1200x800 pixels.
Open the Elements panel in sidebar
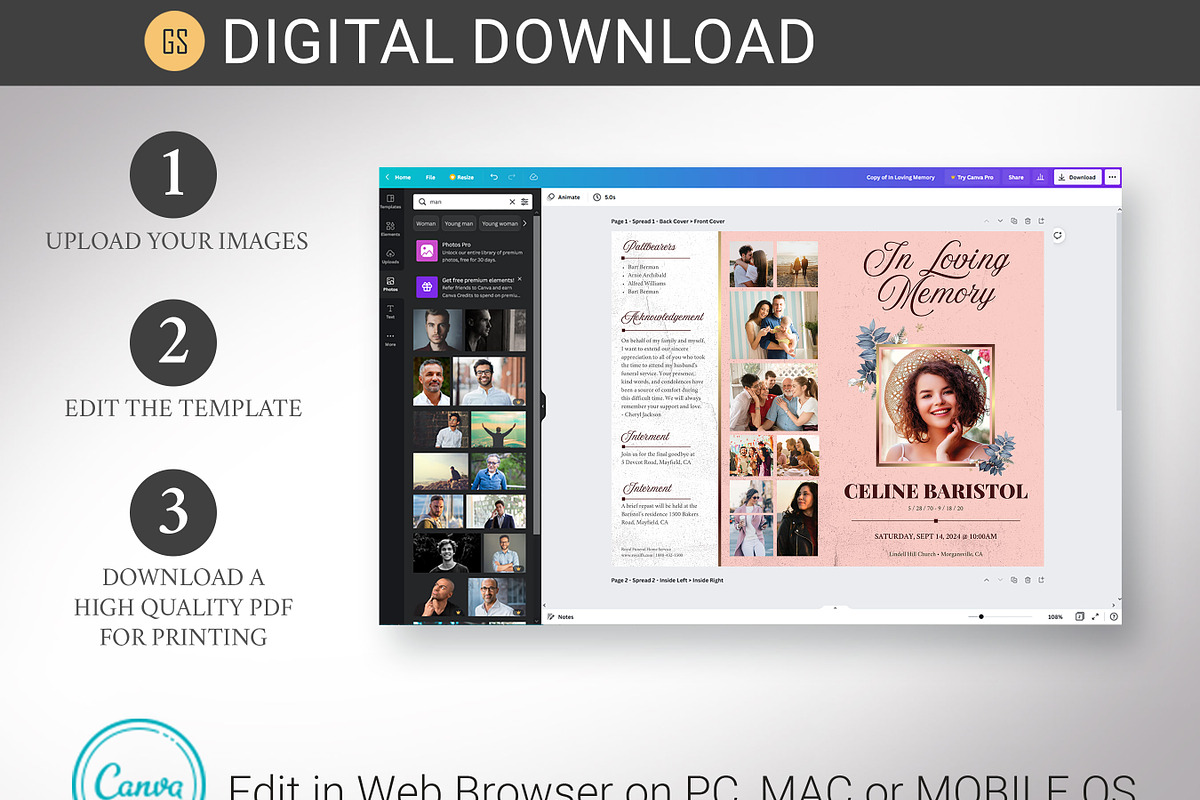(x=390, y=229)
